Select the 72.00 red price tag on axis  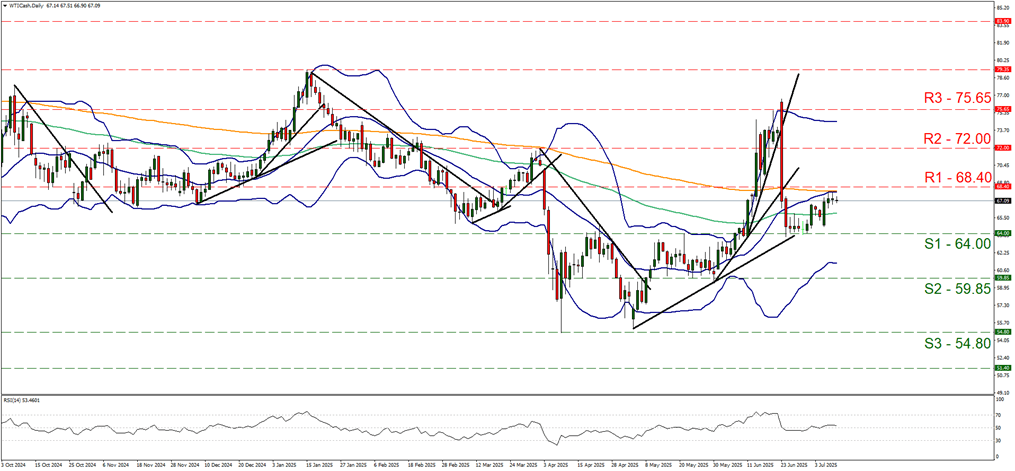tap(1003, 148)
